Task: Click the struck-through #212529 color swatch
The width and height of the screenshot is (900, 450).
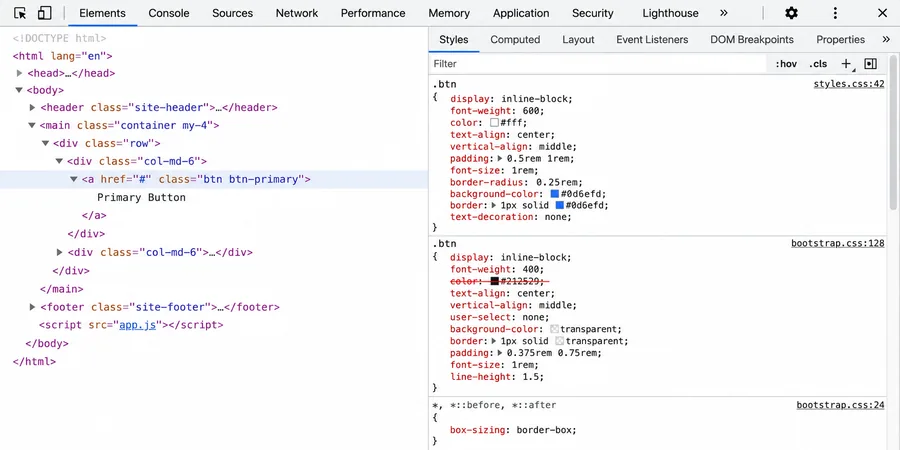Action: click(x=494, y=281)
